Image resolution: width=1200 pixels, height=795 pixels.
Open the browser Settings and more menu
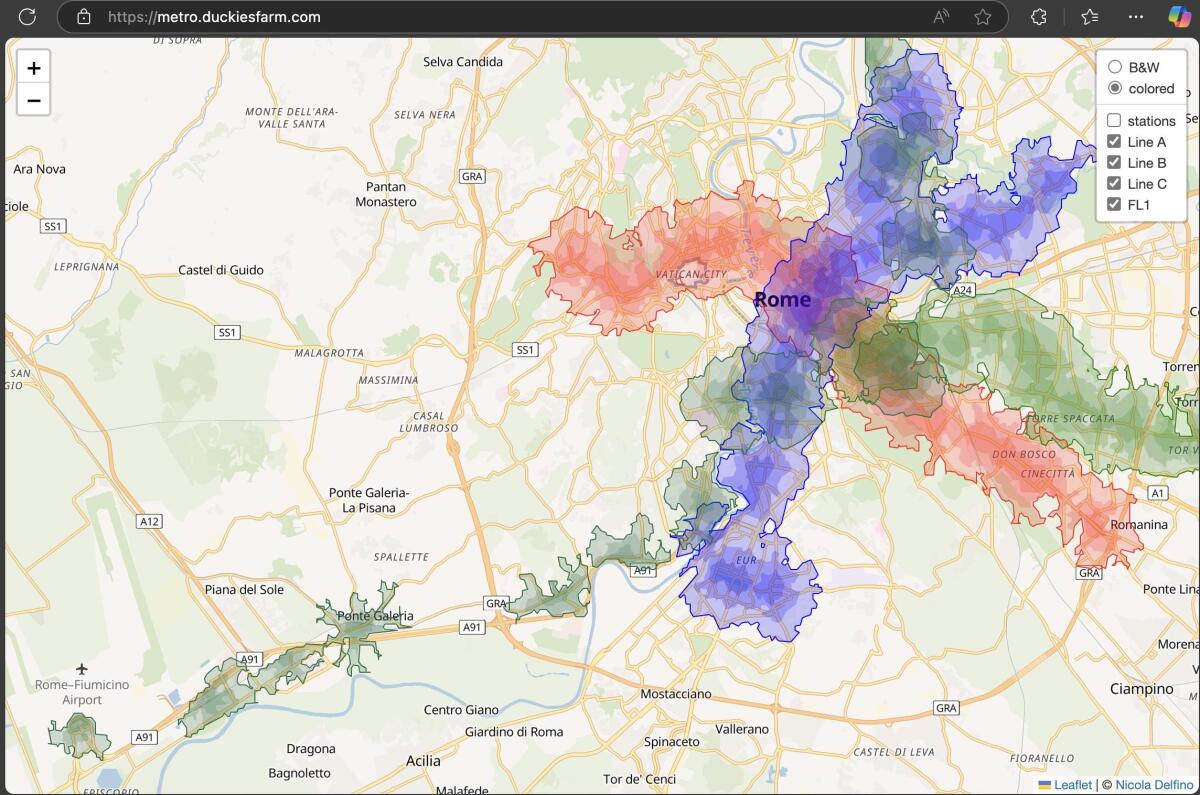pyautogui.click(x=1135, y=17)
